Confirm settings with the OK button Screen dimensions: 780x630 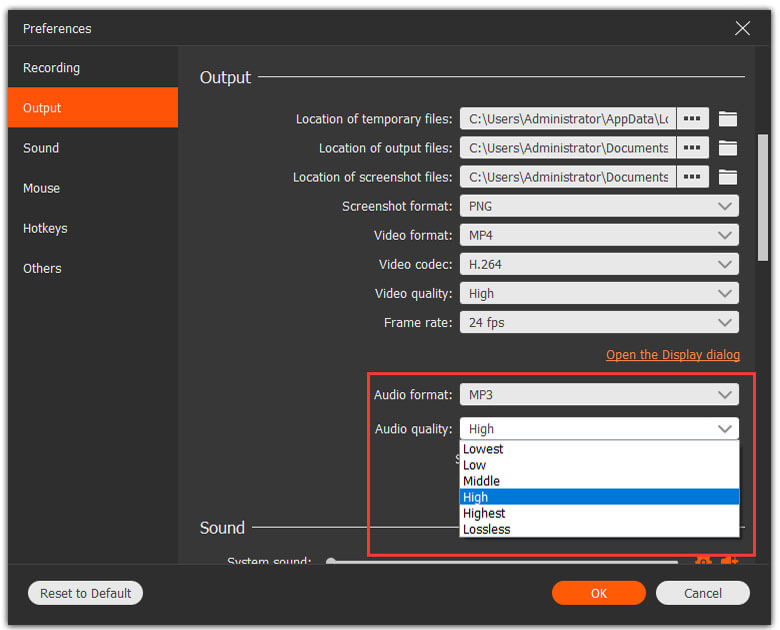[x=598, y=593]
